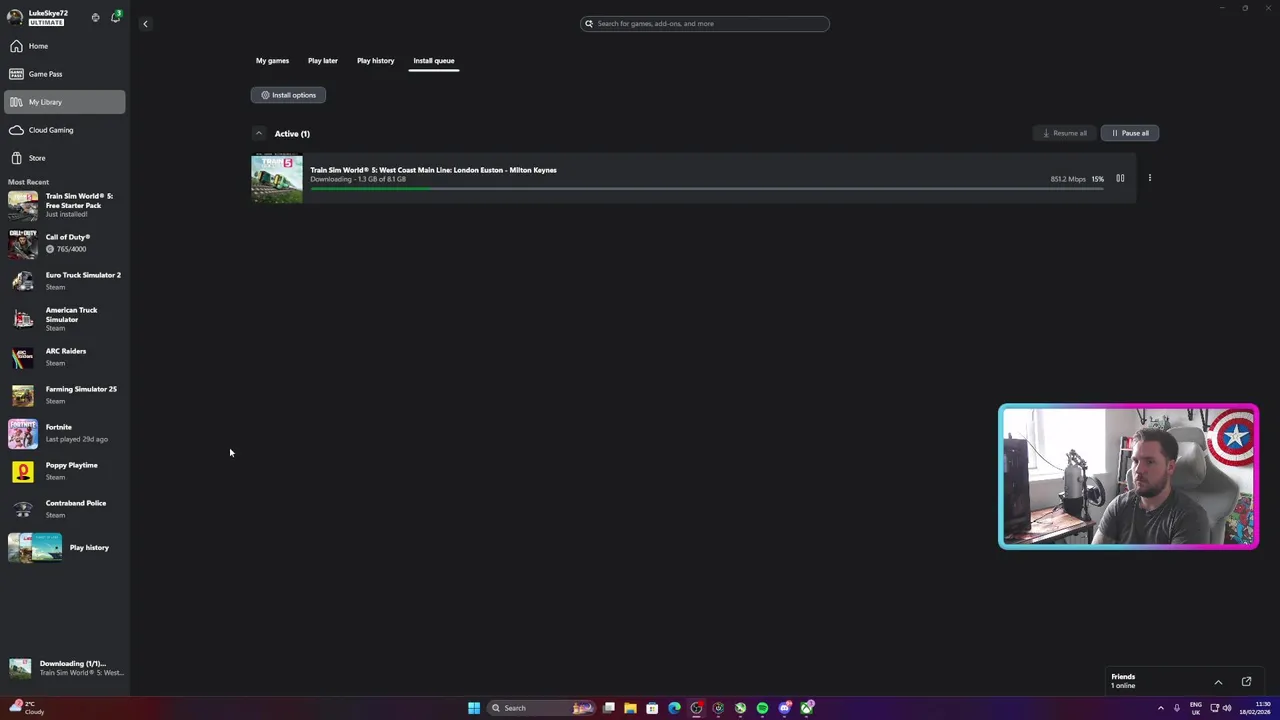
Task: Open Discord from the taskbar
Action: pos(784,708)
